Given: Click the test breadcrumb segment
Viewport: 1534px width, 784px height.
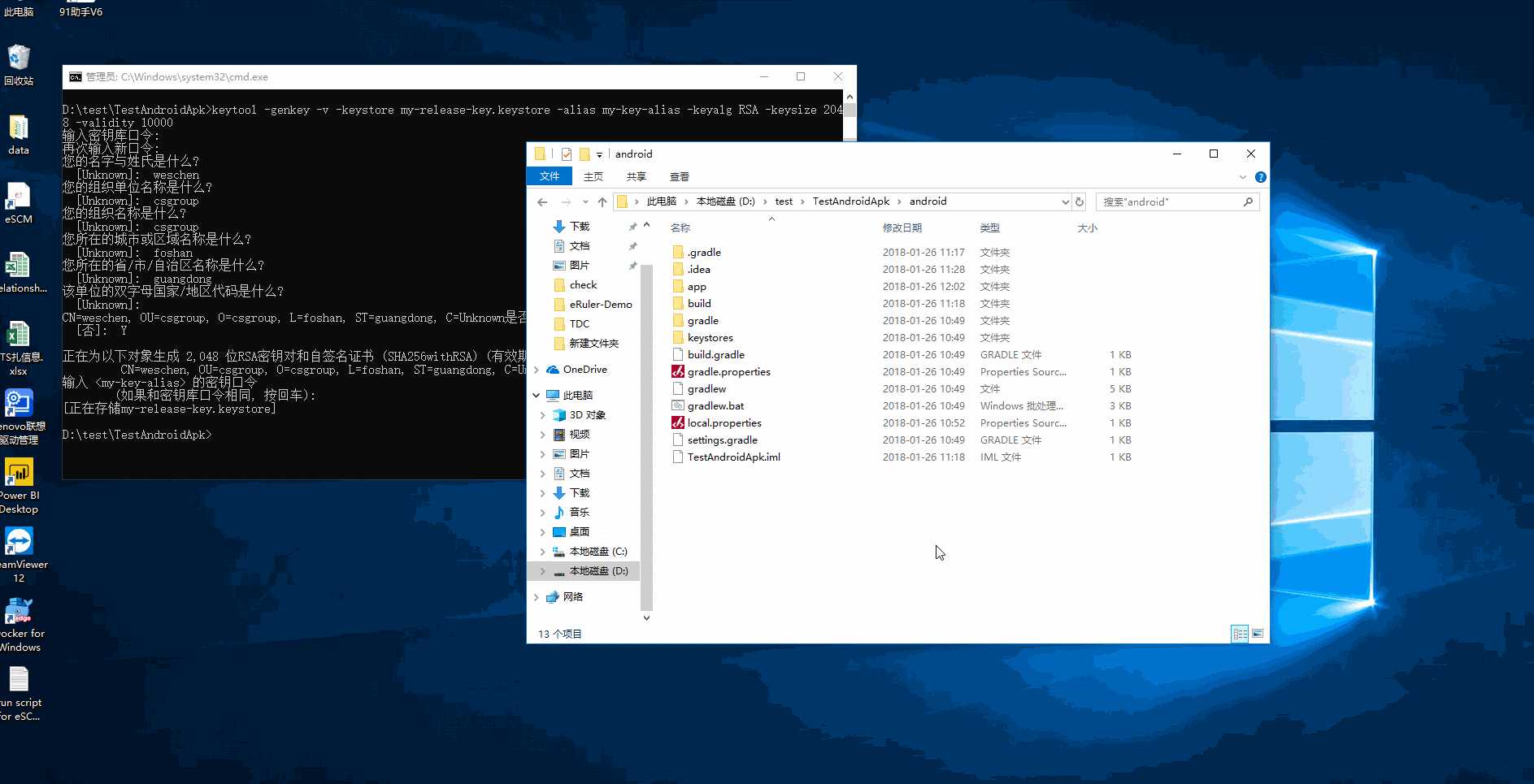Looking at the screenshot, I should (x=784, y=201).
